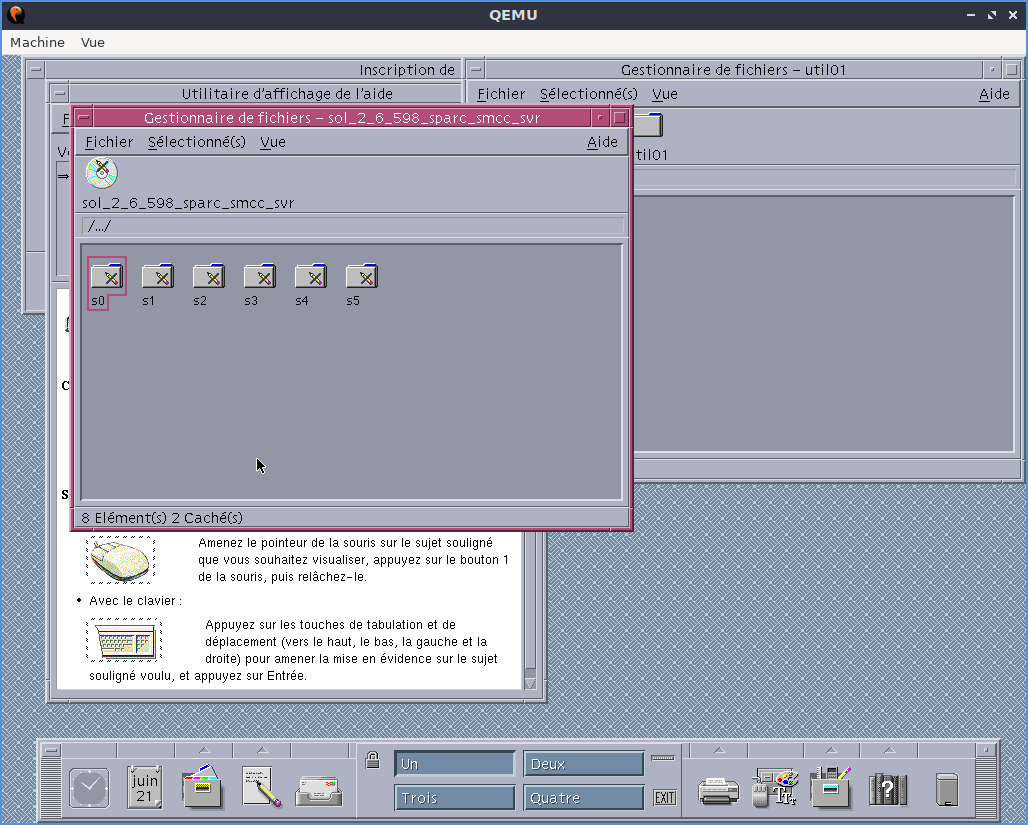
Task: Open Sélectionné(s) menu in util01 file manager
Action: pyautogui.click(x=589, y=94)
